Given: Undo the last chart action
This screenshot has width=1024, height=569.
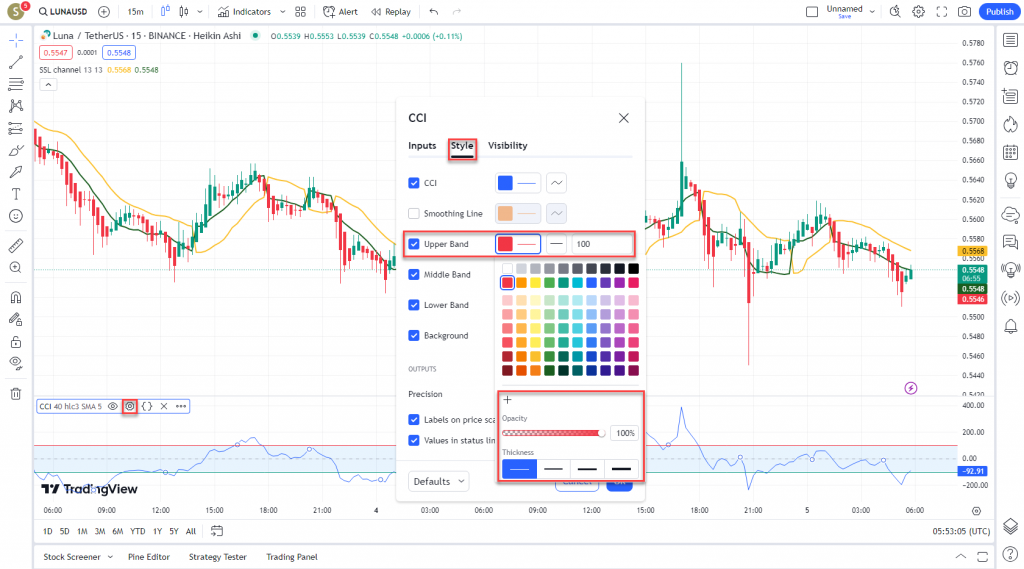Looking at the screenshot, I should [434, 12].
